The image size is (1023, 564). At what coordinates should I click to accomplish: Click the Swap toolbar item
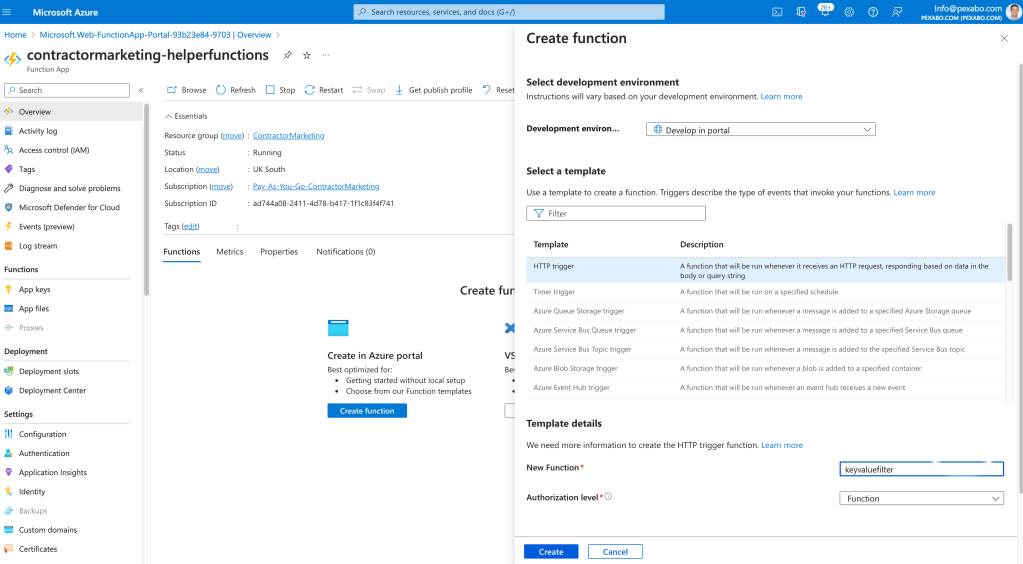(369, 90)
